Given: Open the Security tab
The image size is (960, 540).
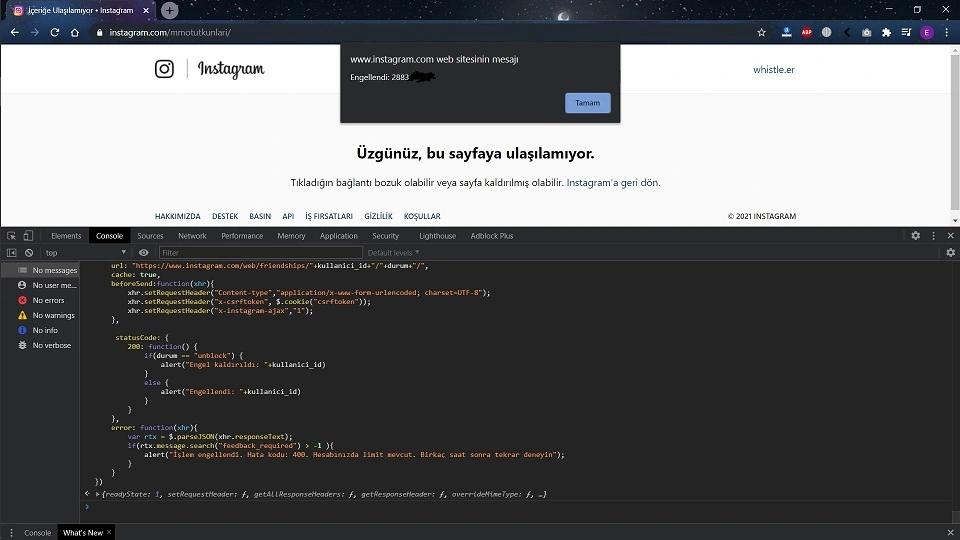Looking at the screenshot, I should (385, 236).
